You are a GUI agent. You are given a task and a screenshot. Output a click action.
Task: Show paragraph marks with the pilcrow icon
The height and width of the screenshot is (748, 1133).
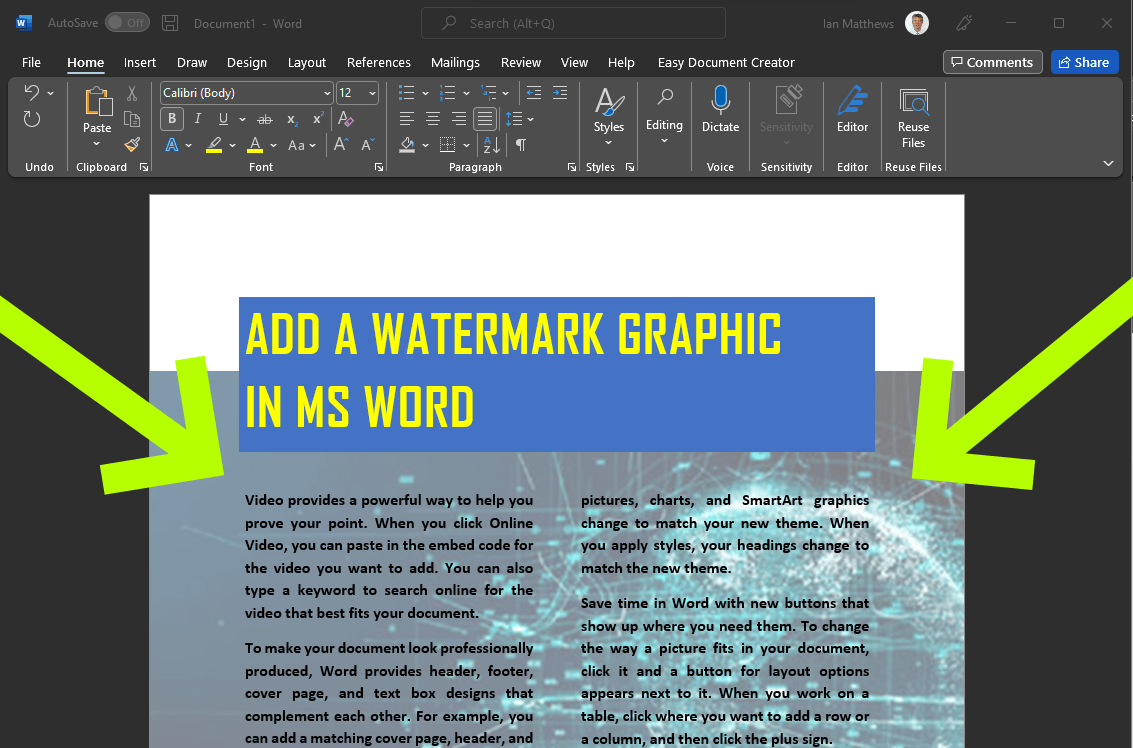click(520, 145)
